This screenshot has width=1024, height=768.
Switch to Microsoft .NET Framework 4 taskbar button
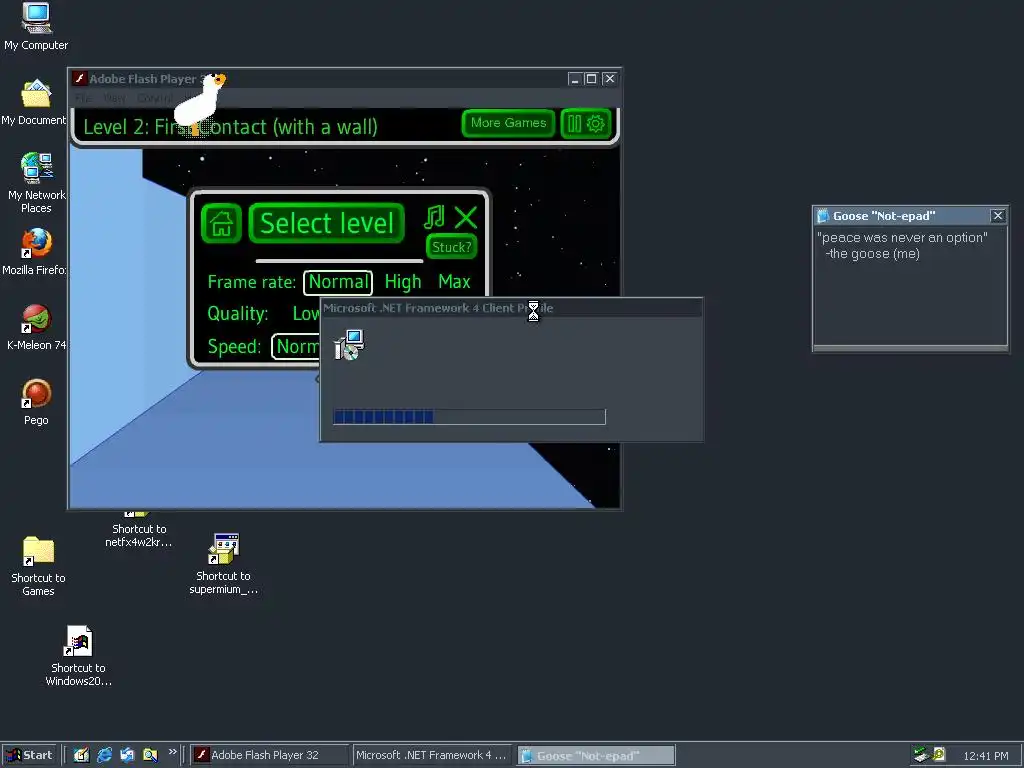[432, 755]
